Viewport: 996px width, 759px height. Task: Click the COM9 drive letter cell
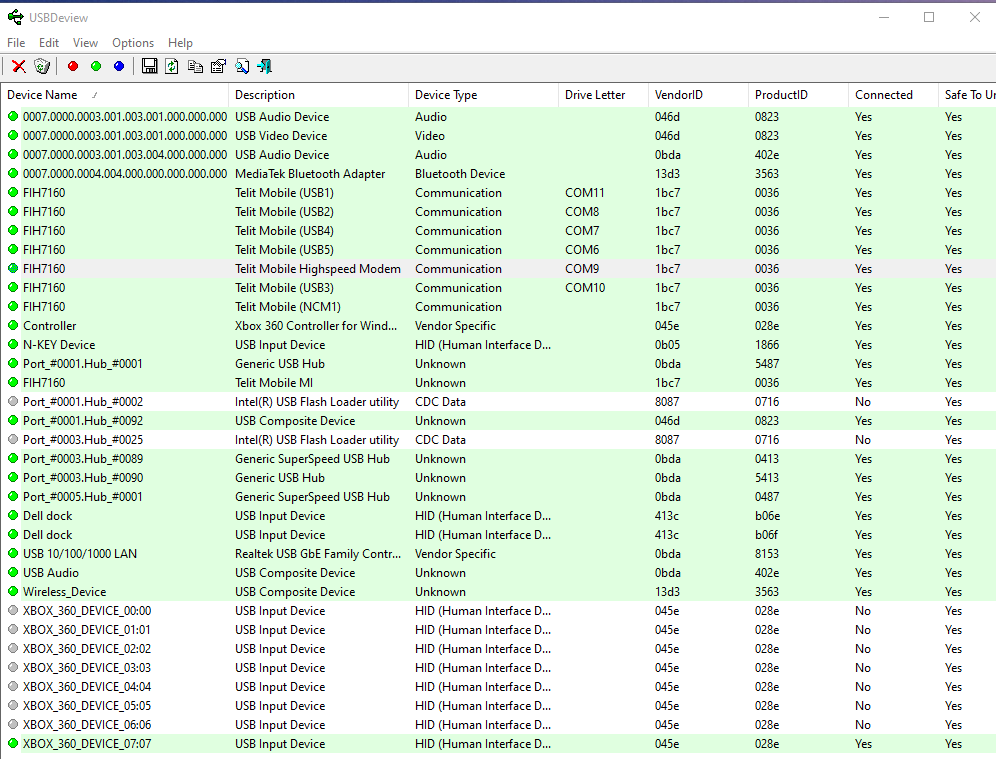(x=582, y=269)
